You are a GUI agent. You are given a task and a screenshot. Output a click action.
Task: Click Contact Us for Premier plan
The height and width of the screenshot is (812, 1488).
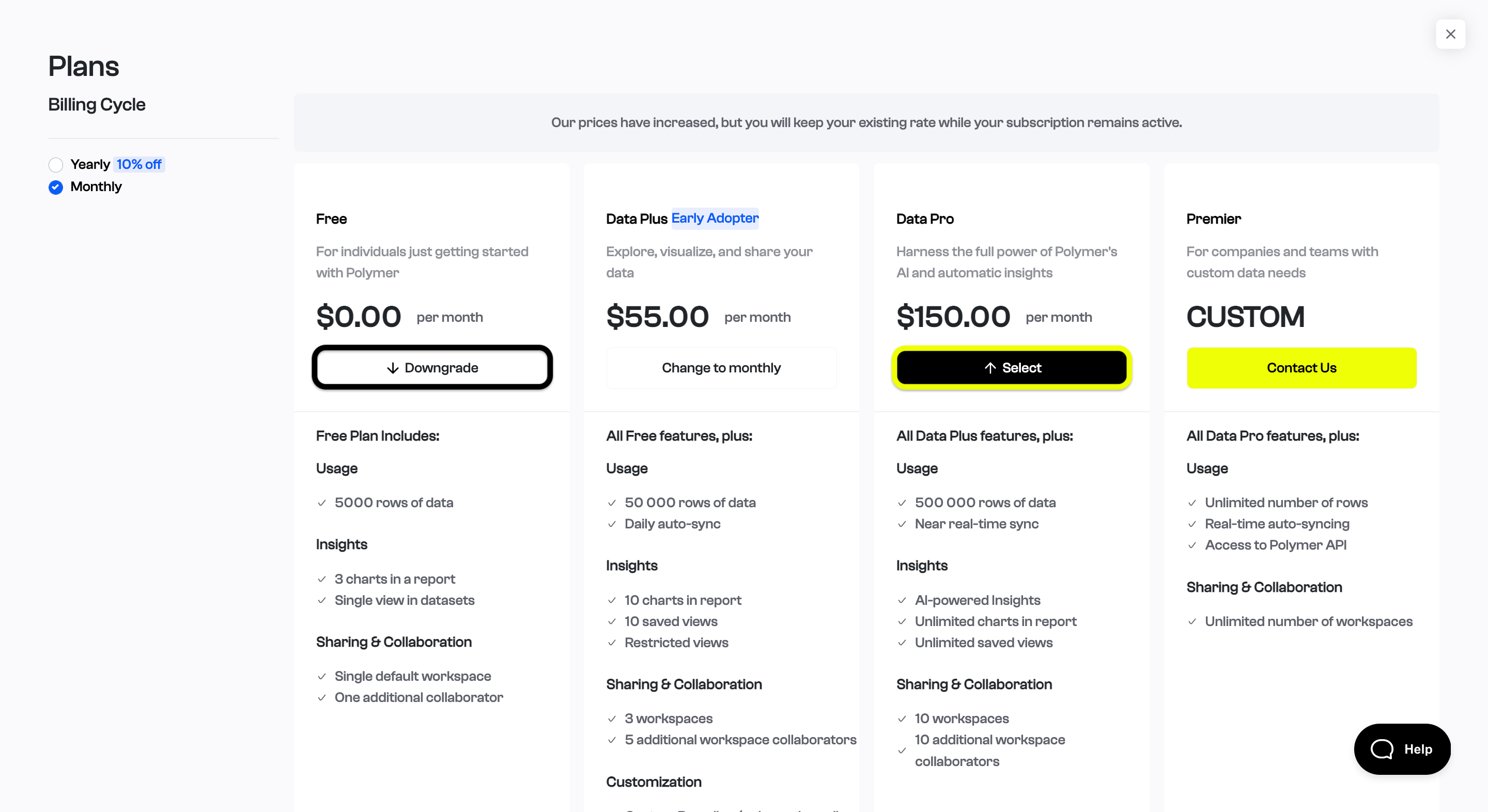tap(1301, 367)
